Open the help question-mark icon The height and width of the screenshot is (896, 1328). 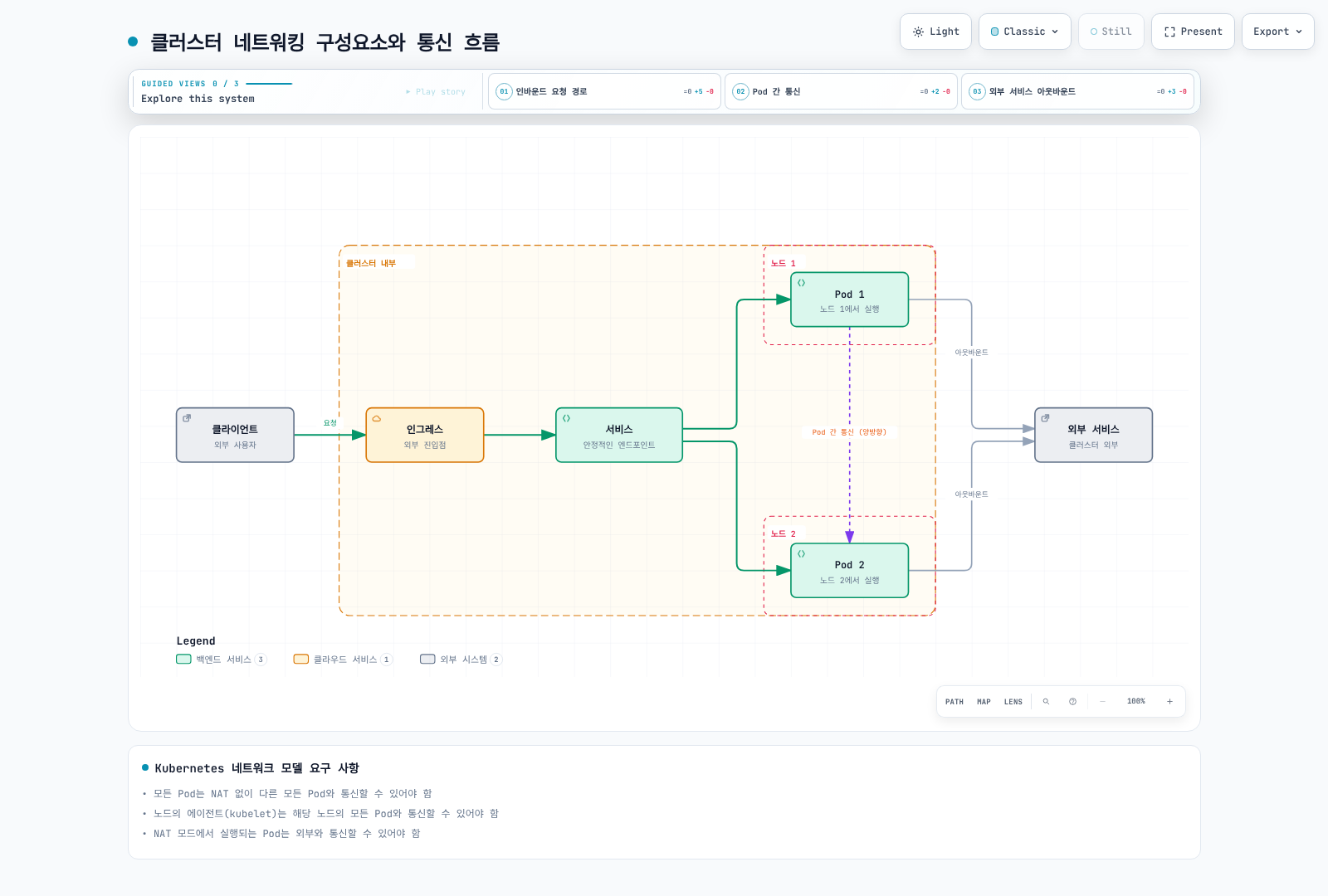pos(1072,702)
